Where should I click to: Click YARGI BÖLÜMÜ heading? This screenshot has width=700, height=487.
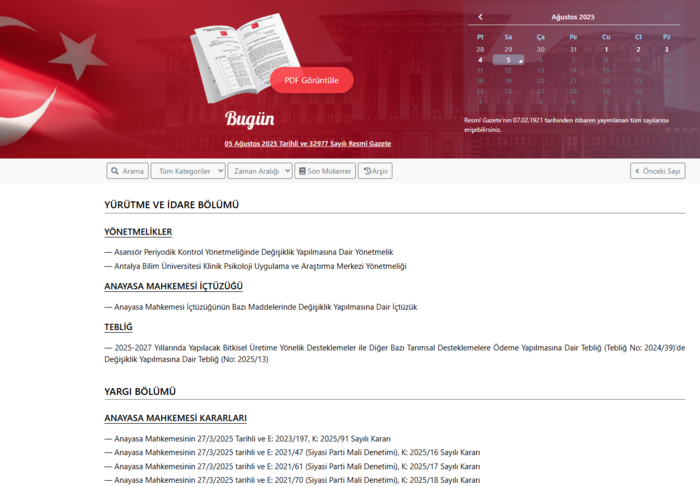point(140,391)
